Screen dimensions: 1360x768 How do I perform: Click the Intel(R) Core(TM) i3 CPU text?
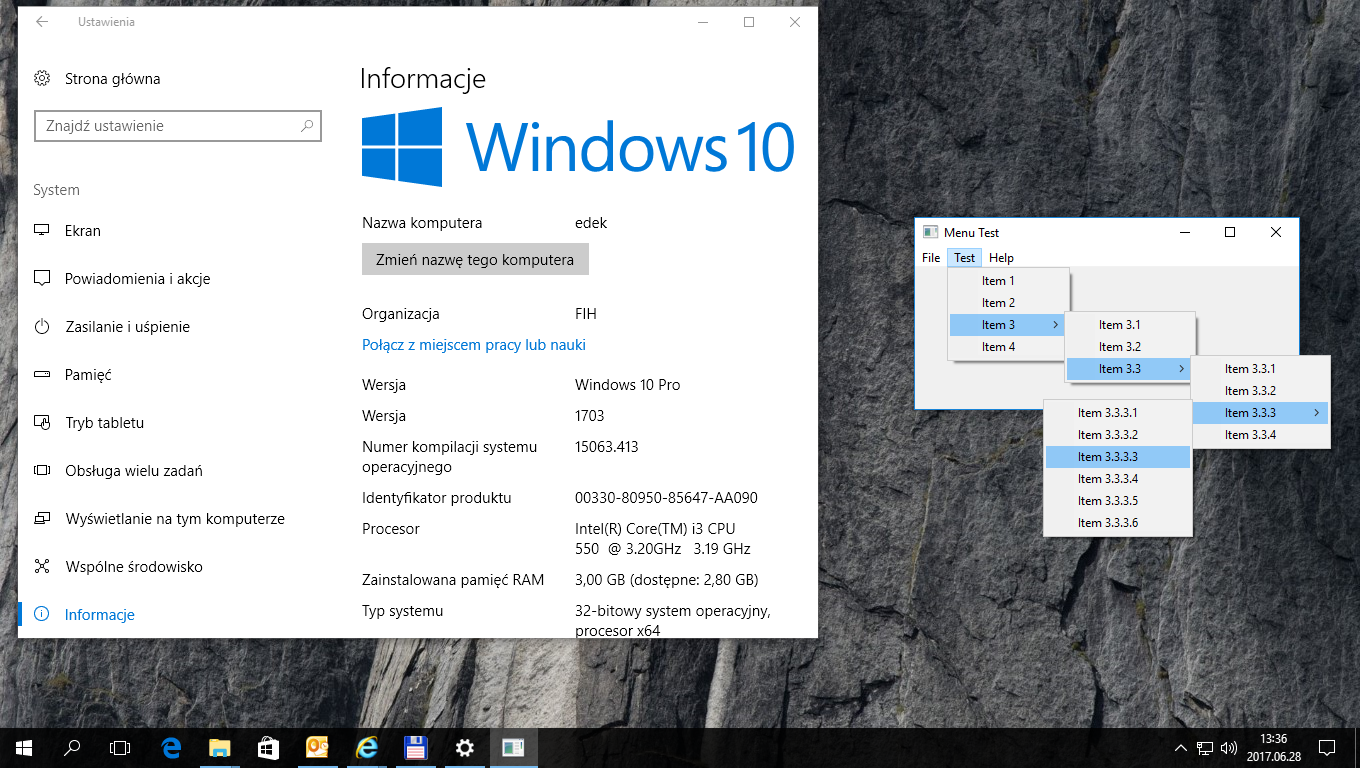[x=655, y=529]
